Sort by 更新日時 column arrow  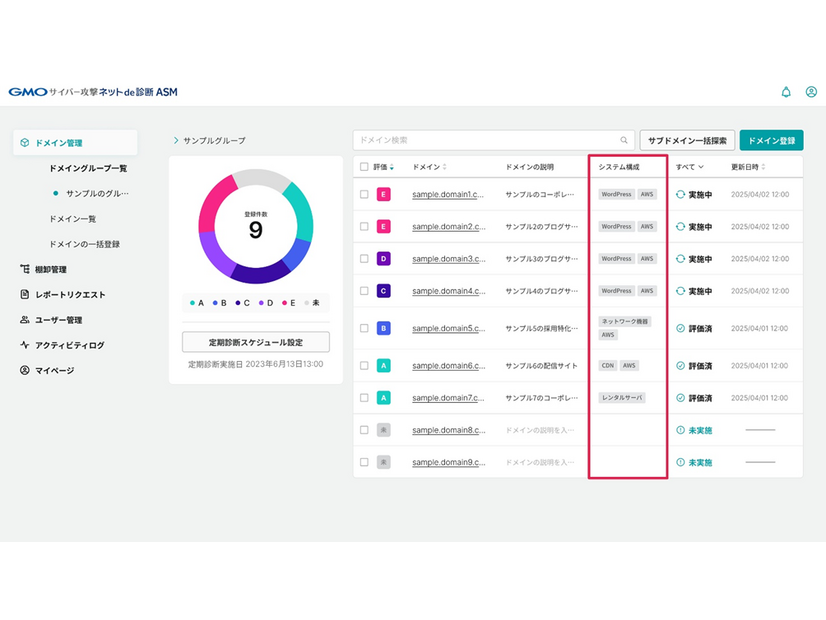[x=765, y=167]
